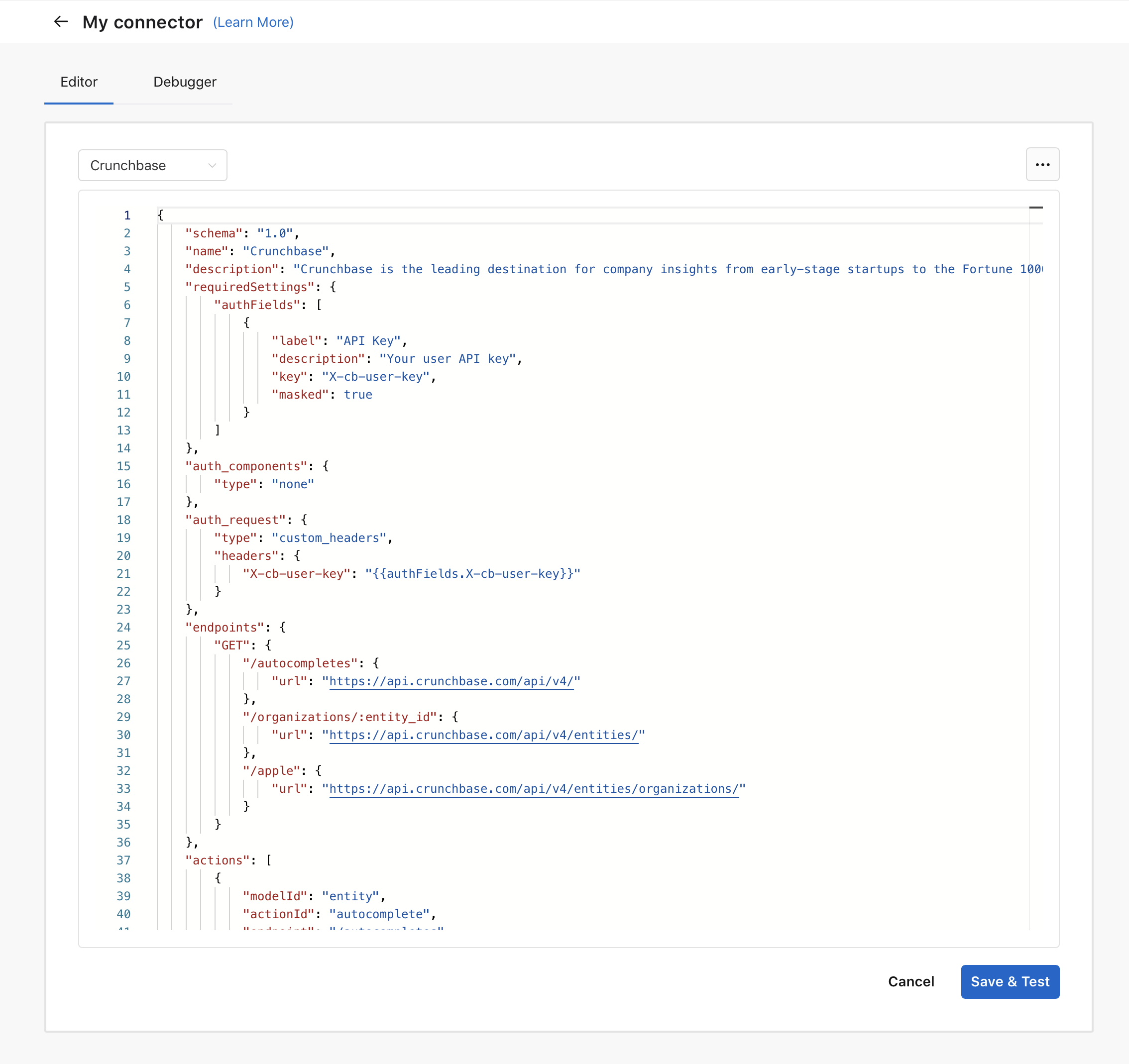The height and width of the screenshot is (1064, 1129).
Task: Switch to the Debugger tab
Action: click(185, 82)
